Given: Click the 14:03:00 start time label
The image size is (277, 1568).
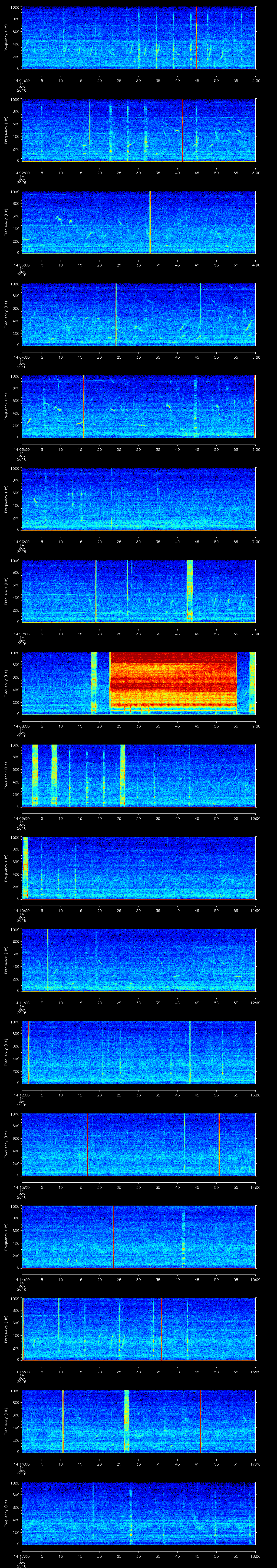Looking at the screenshot, I should pyautogui.click(x=21, y=265).
